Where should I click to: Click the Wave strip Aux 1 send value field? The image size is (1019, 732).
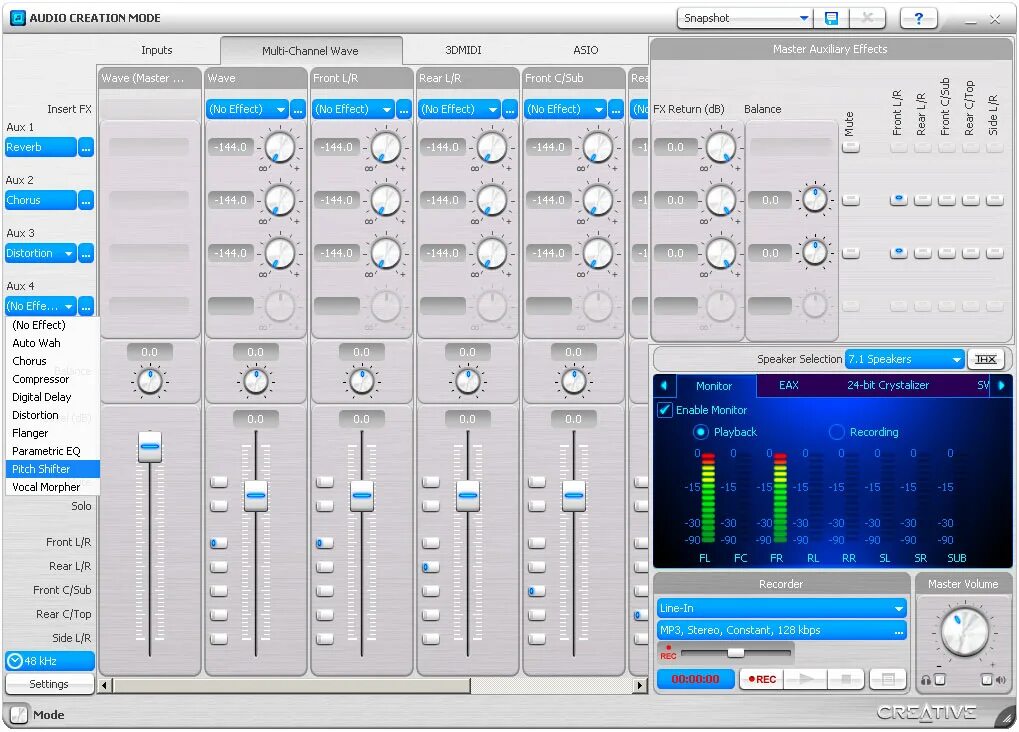tap(231, 148)
